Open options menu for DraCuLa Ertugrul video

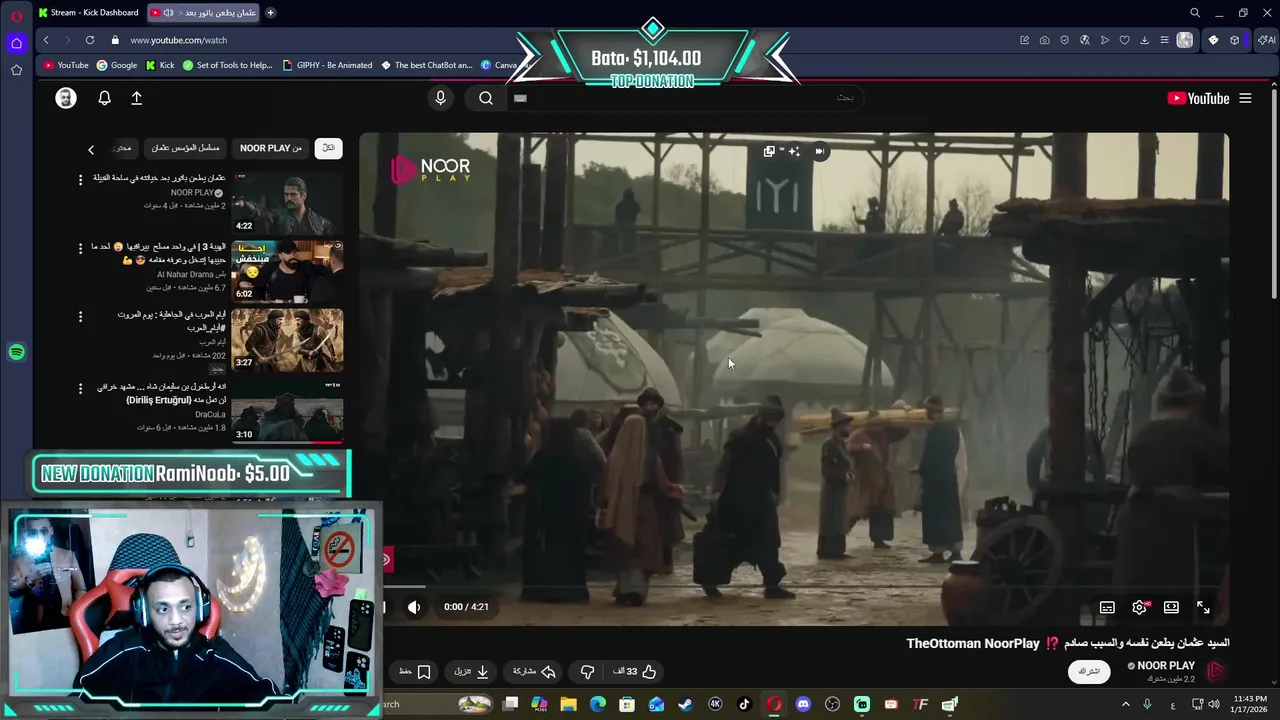(81, 387)
